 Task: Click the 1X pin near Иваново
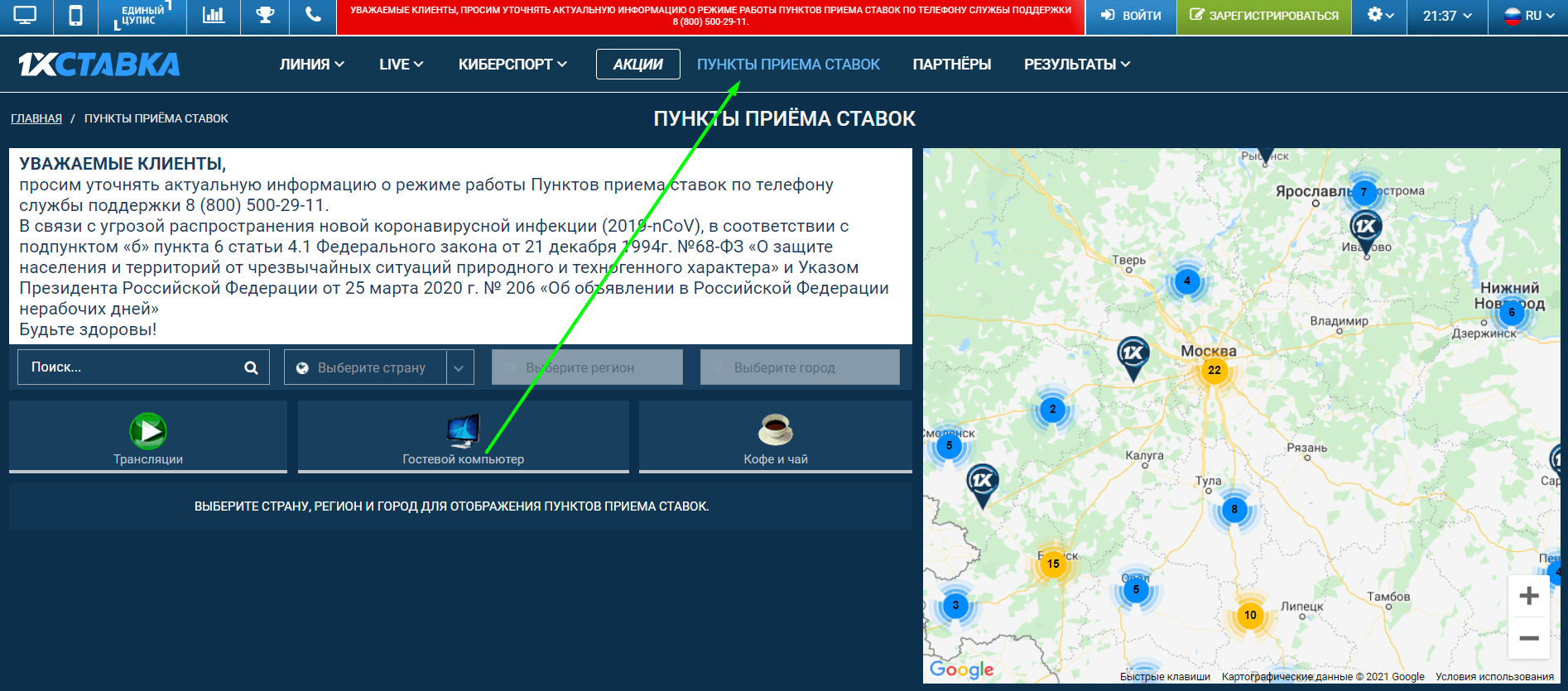point(1366,232)
